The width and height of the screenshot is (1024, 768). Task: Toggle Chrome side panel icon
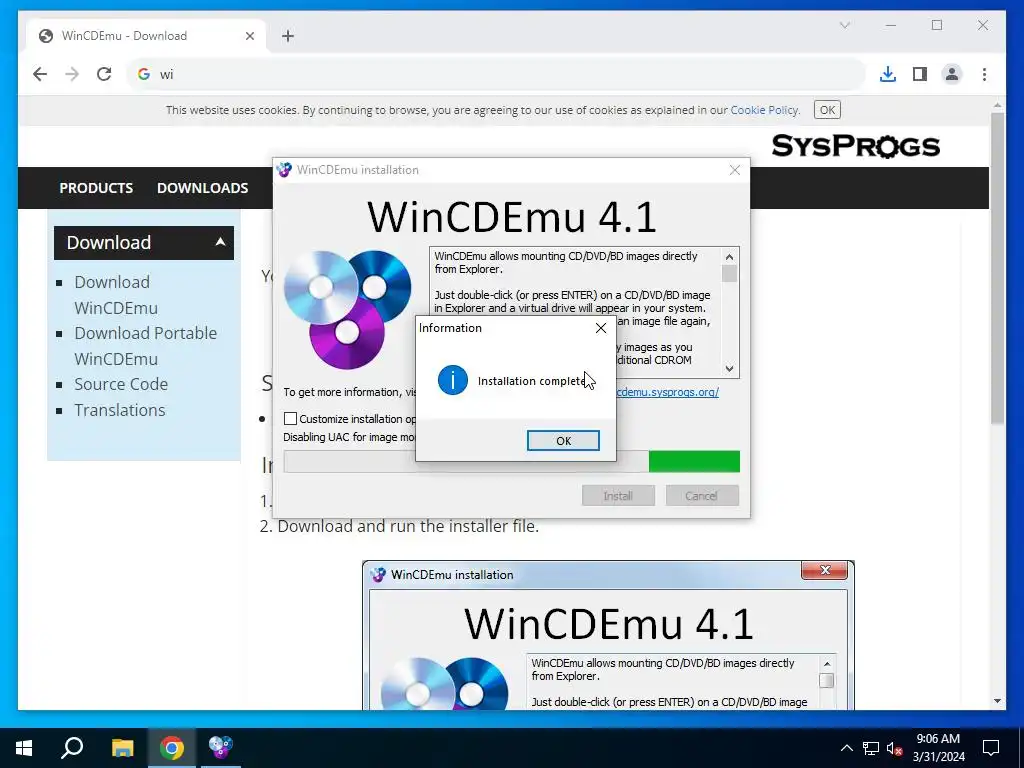coord(920,74)
